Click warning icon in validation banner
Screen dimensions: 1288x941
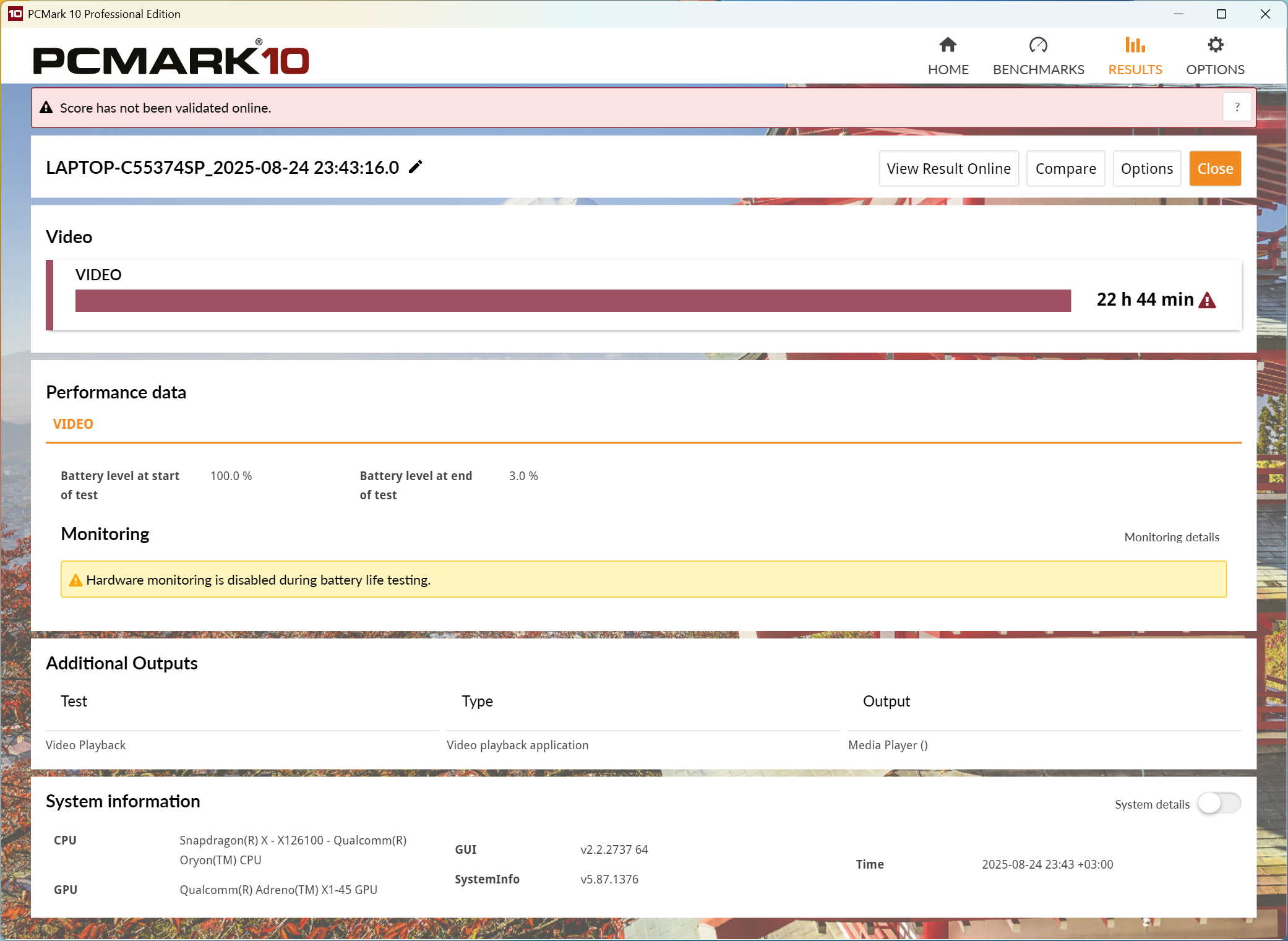(46, 108)
